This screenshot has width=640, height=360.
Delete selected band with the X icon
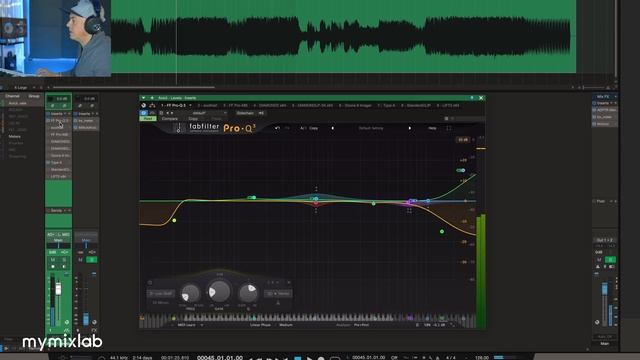(289, 282)
